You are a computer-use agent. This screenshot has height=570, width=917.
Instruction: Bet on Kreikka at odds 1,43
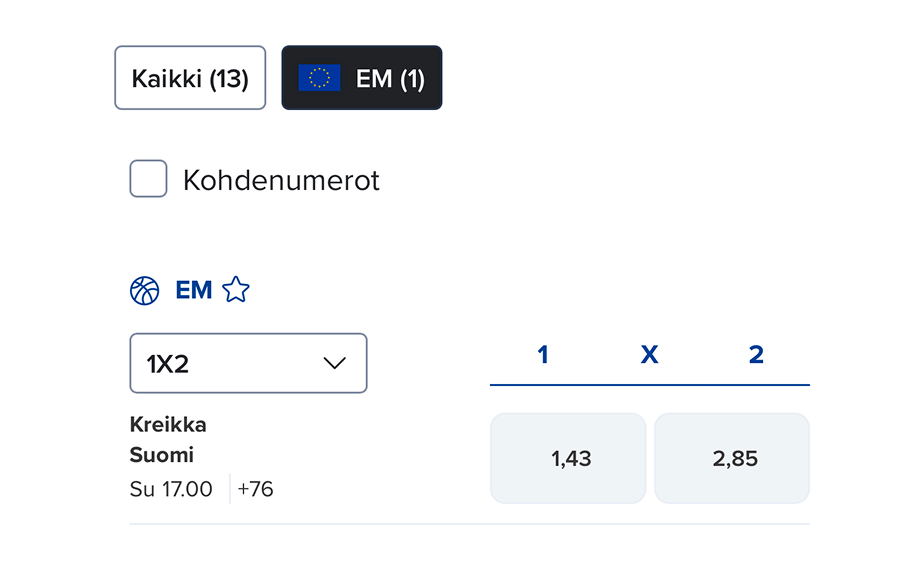[568, 459]
